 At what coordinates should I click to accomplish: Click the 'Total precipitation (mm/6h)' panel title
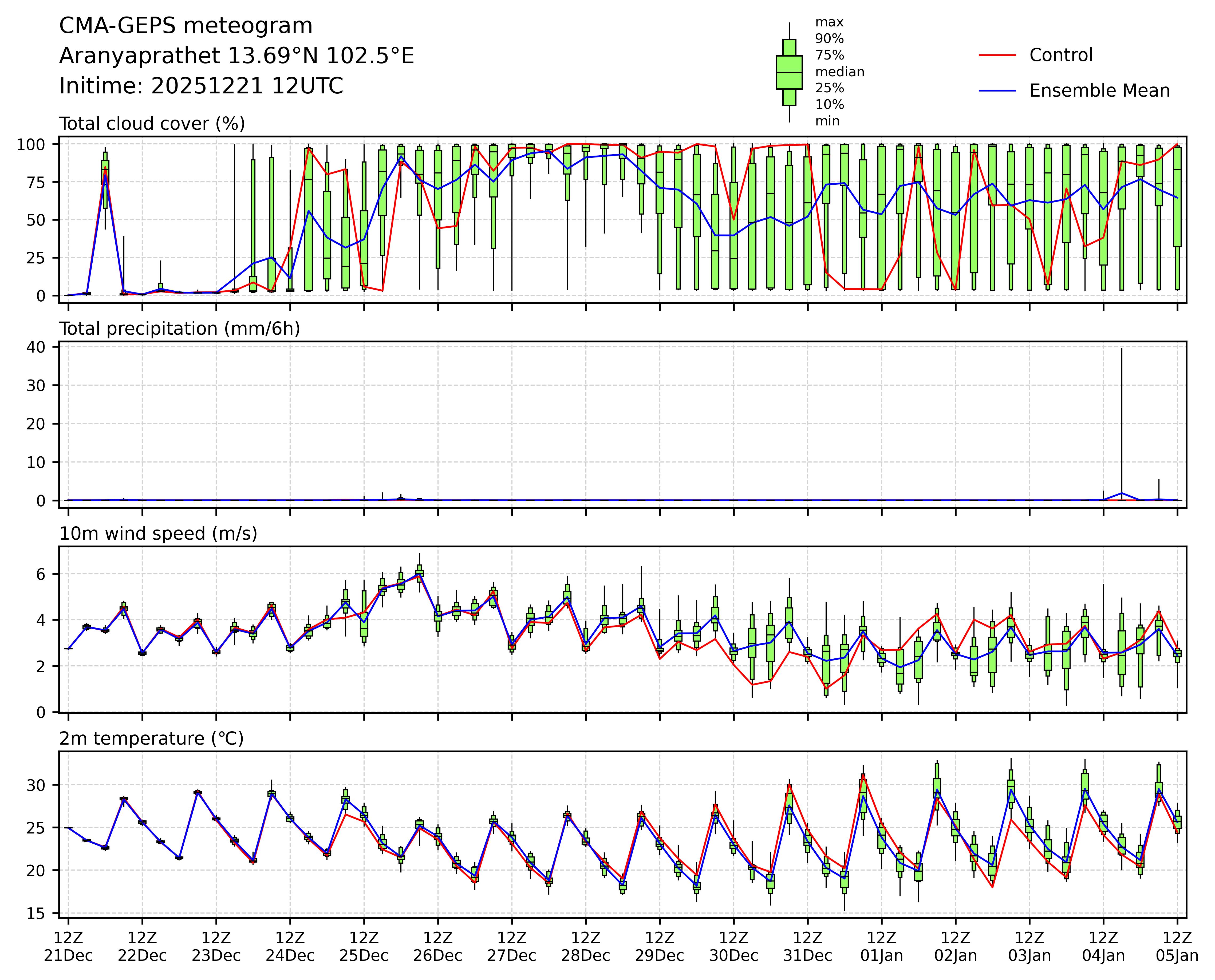(180, 329)
